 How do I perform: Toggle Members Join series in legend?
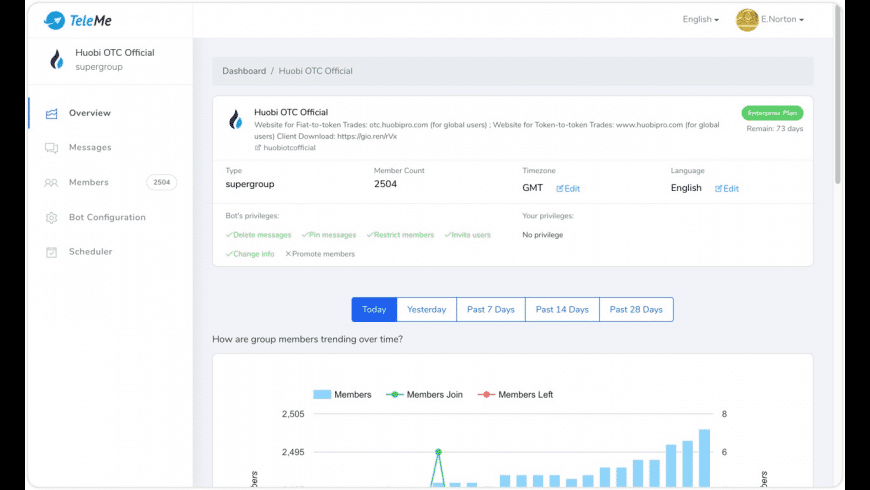(x=426, y=394)
